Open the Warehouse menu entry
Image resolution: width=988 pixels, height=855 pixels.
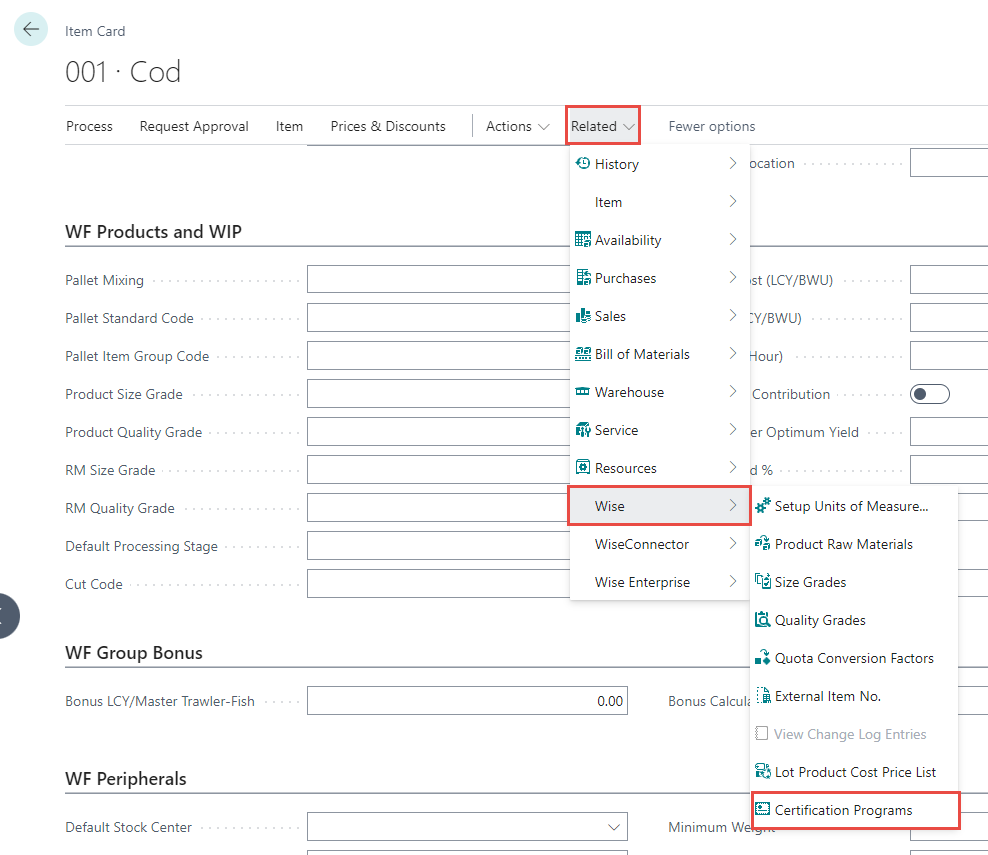pyautogui.click(x=629, y=392)
